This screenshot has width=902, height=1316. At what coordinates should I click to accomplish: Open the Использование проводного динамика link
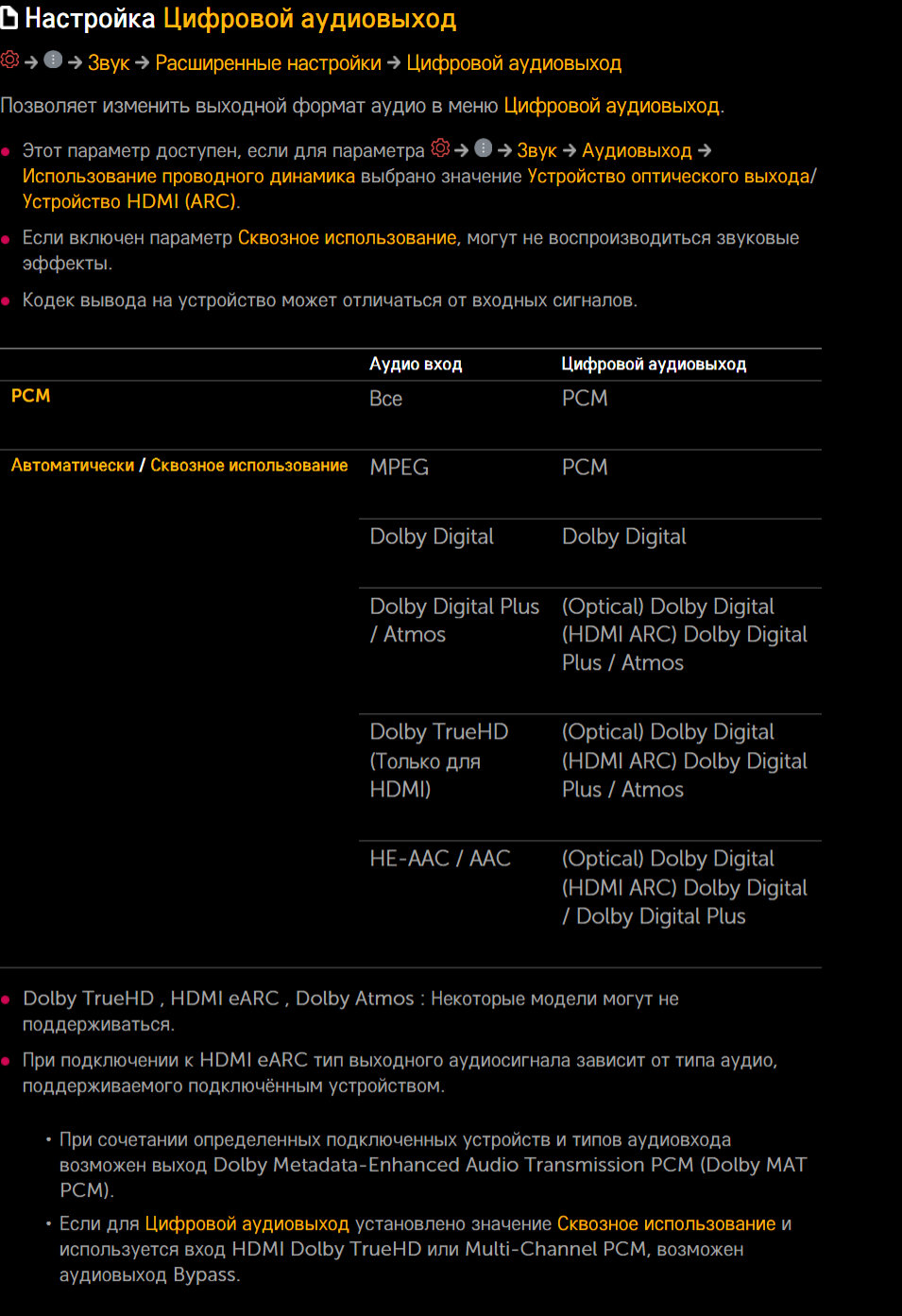click(x=189, y=177)
